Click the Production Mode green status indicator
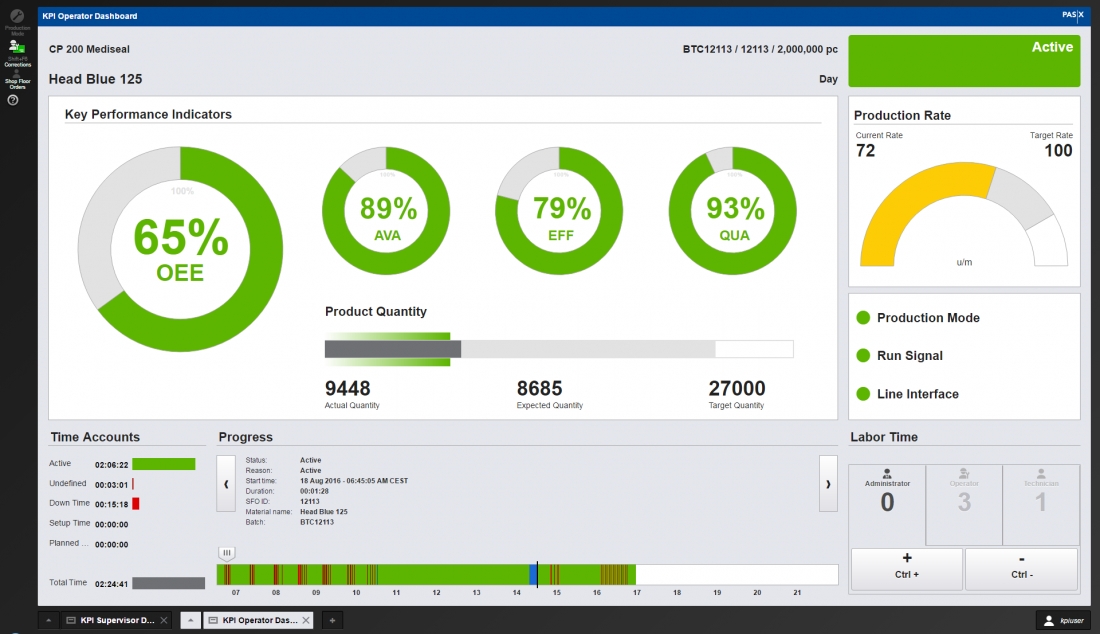This screenshot has width=1100, height=634. click(863, 318)
